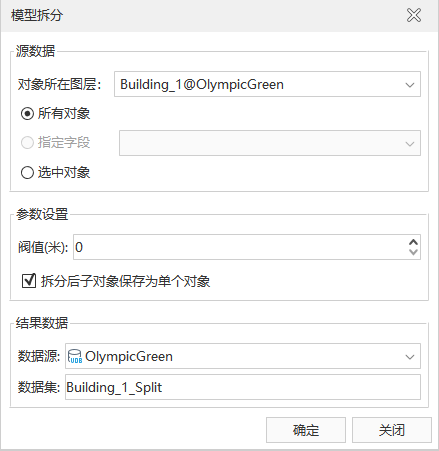Close the 模型拆分 dialog with the X icon

pos(414,15)
